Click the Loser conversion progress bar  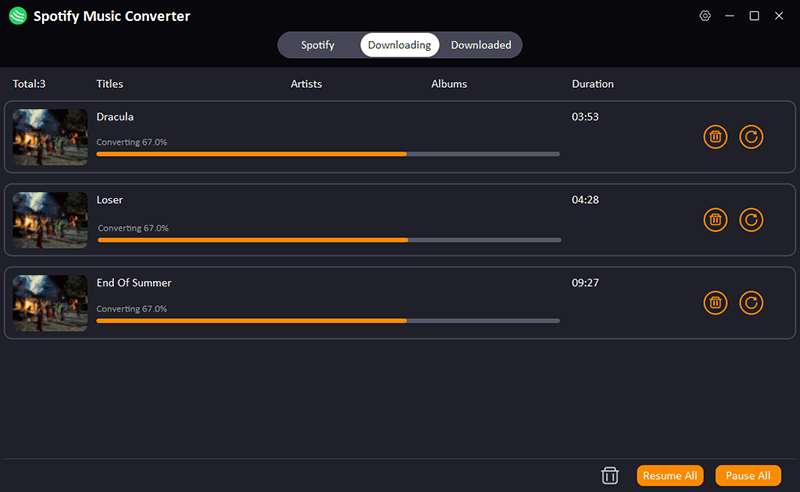click(330, 240)
